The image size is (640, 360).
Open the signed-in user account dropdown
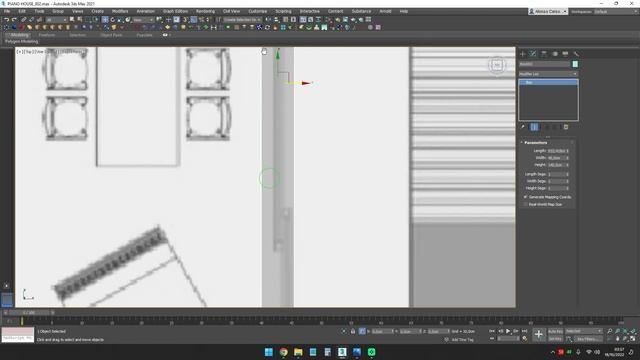pos(548,11)
